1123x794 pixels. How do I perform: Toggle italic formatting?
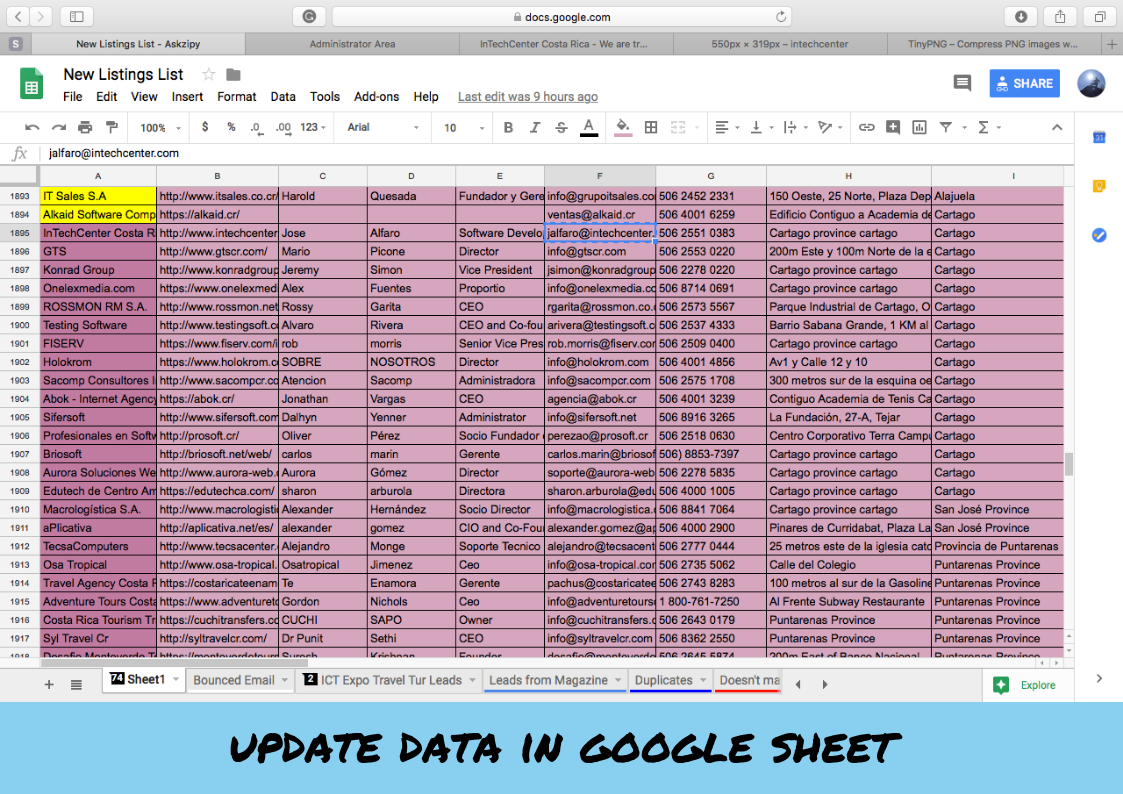[535, 128]
